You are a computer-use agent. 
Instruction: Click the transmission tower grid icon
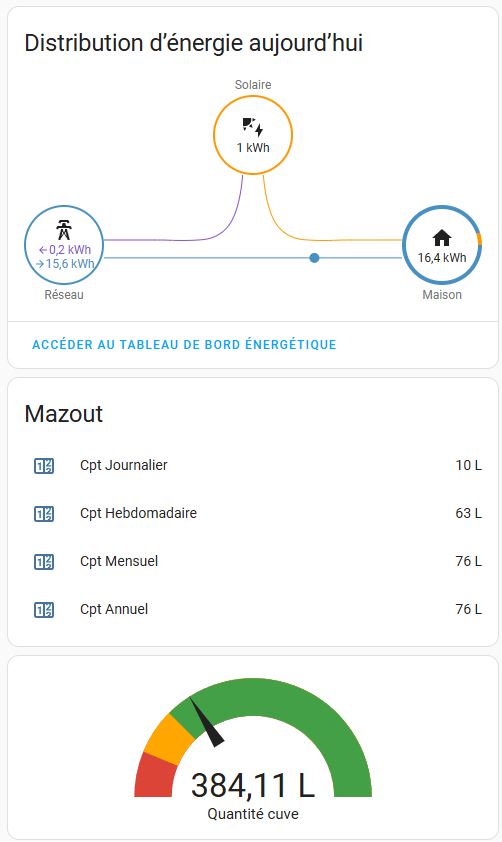(x=64, y=230)
